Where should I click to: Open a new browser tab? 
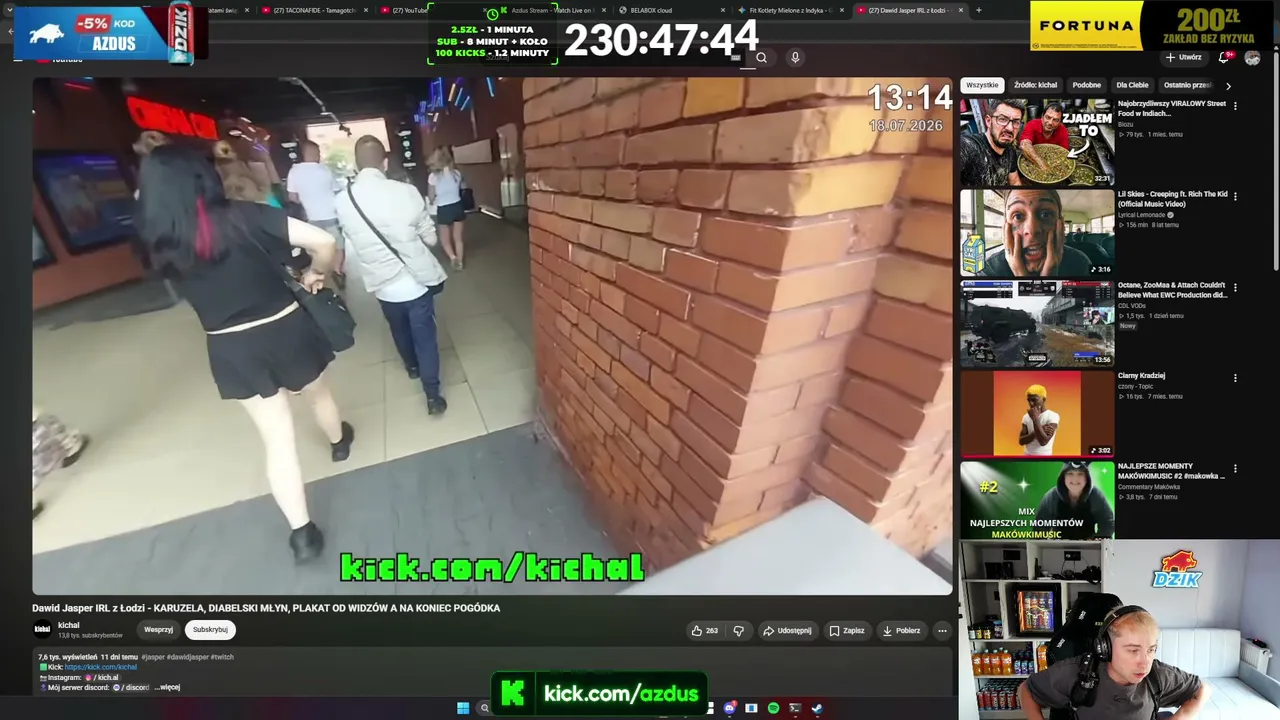coord(978,10)
